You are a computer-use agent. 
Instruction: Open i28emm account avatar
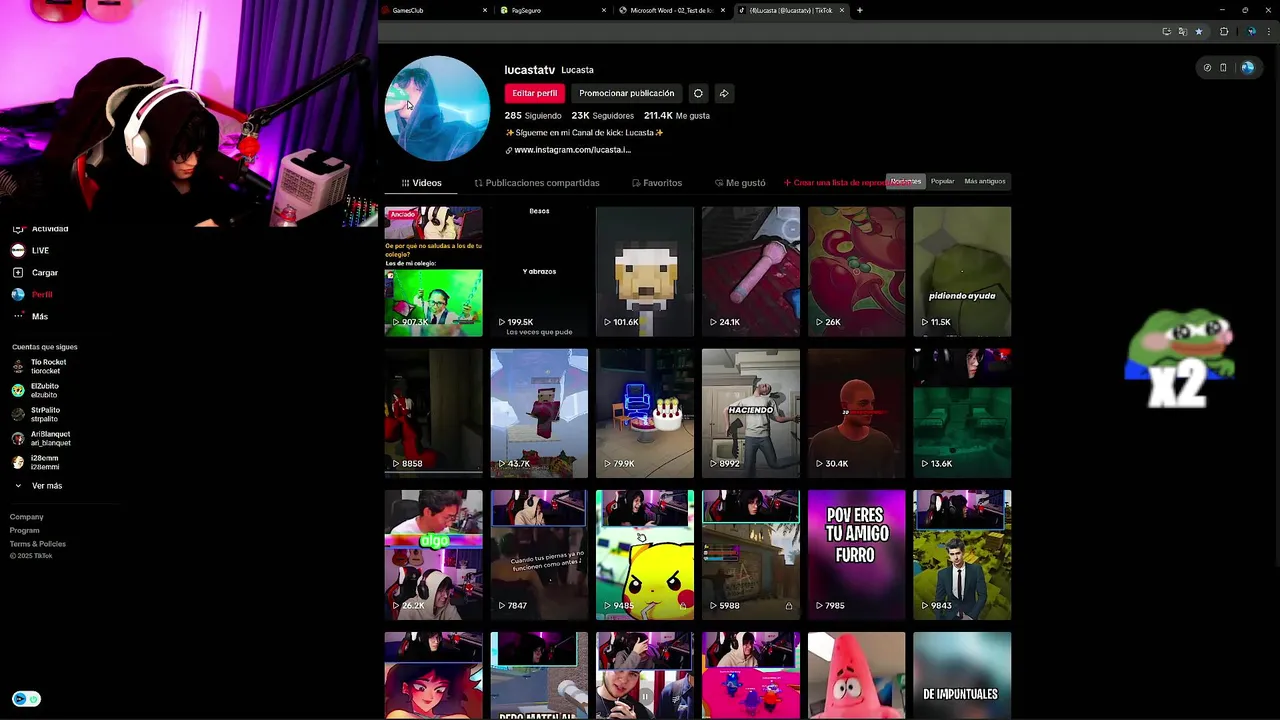click(18, 462)
